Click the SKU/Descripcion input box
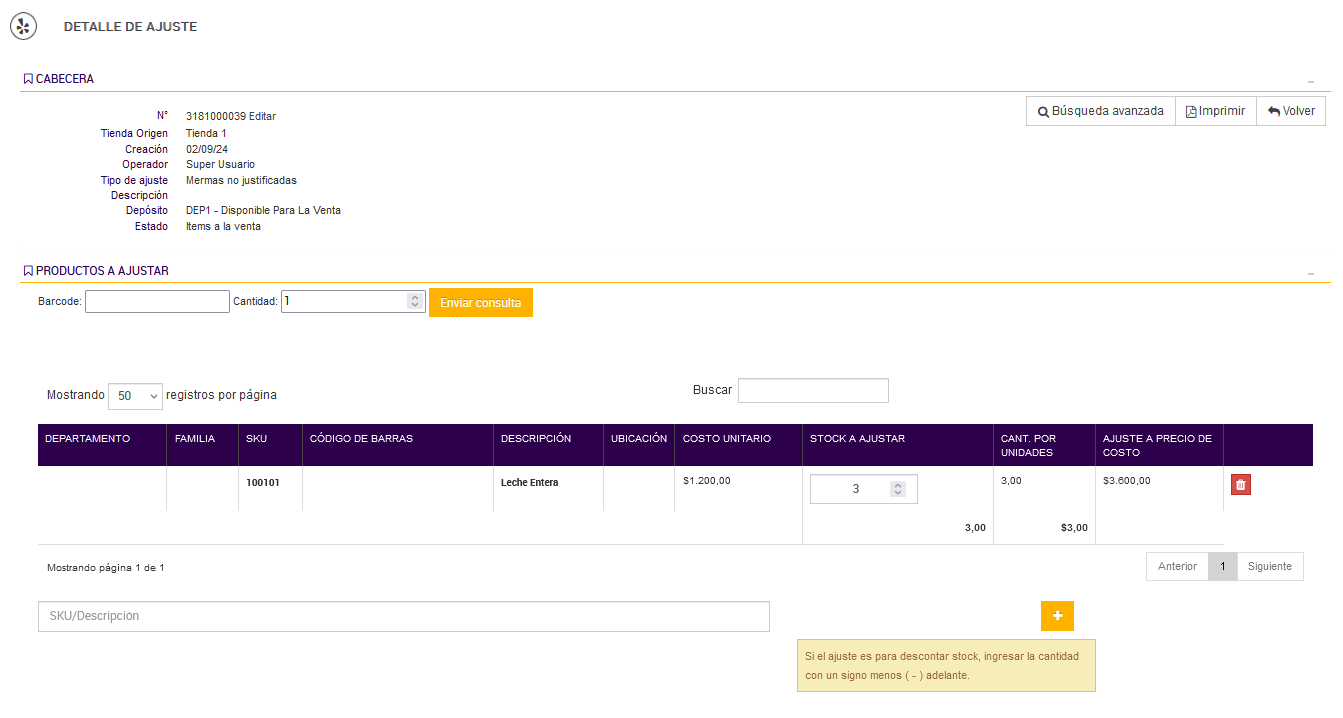The width and height of the screenshot is (1343, 718). (x=403, y=616)
